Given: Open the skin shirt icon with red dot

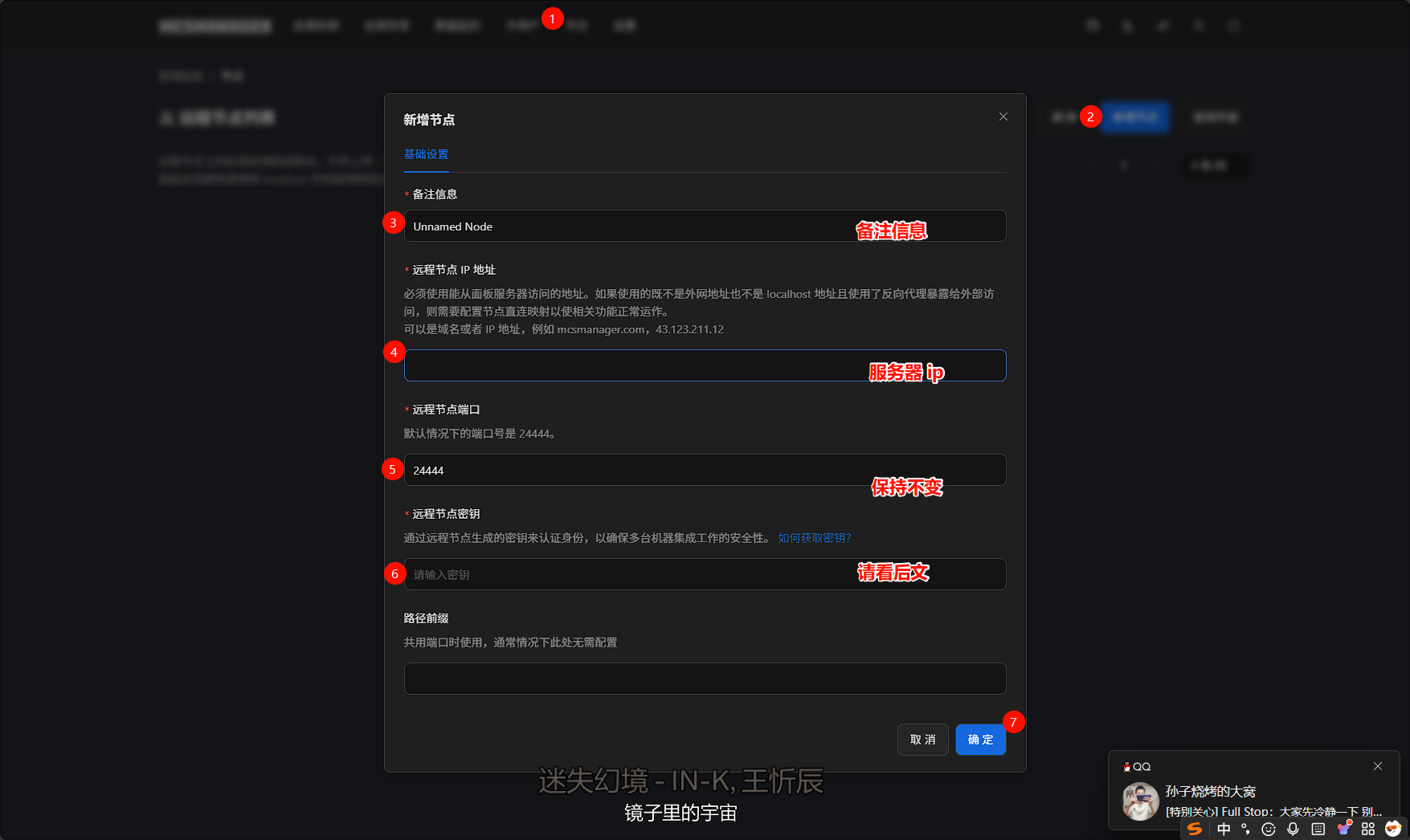Looking at the screenshot, I should point(1343,828).
